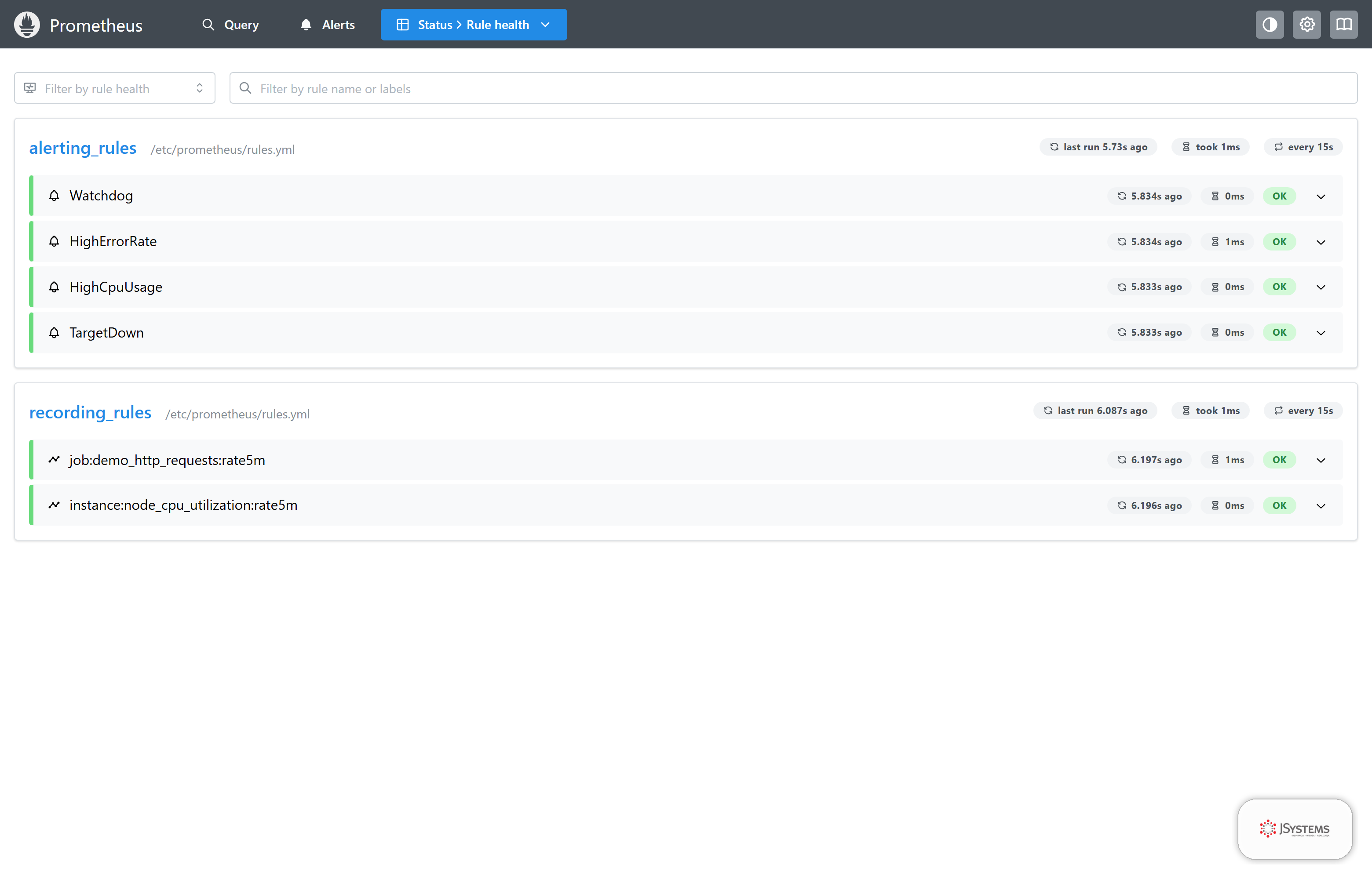Click the Watchdog "5.834s ago" timestamp

pos(1149,196)
